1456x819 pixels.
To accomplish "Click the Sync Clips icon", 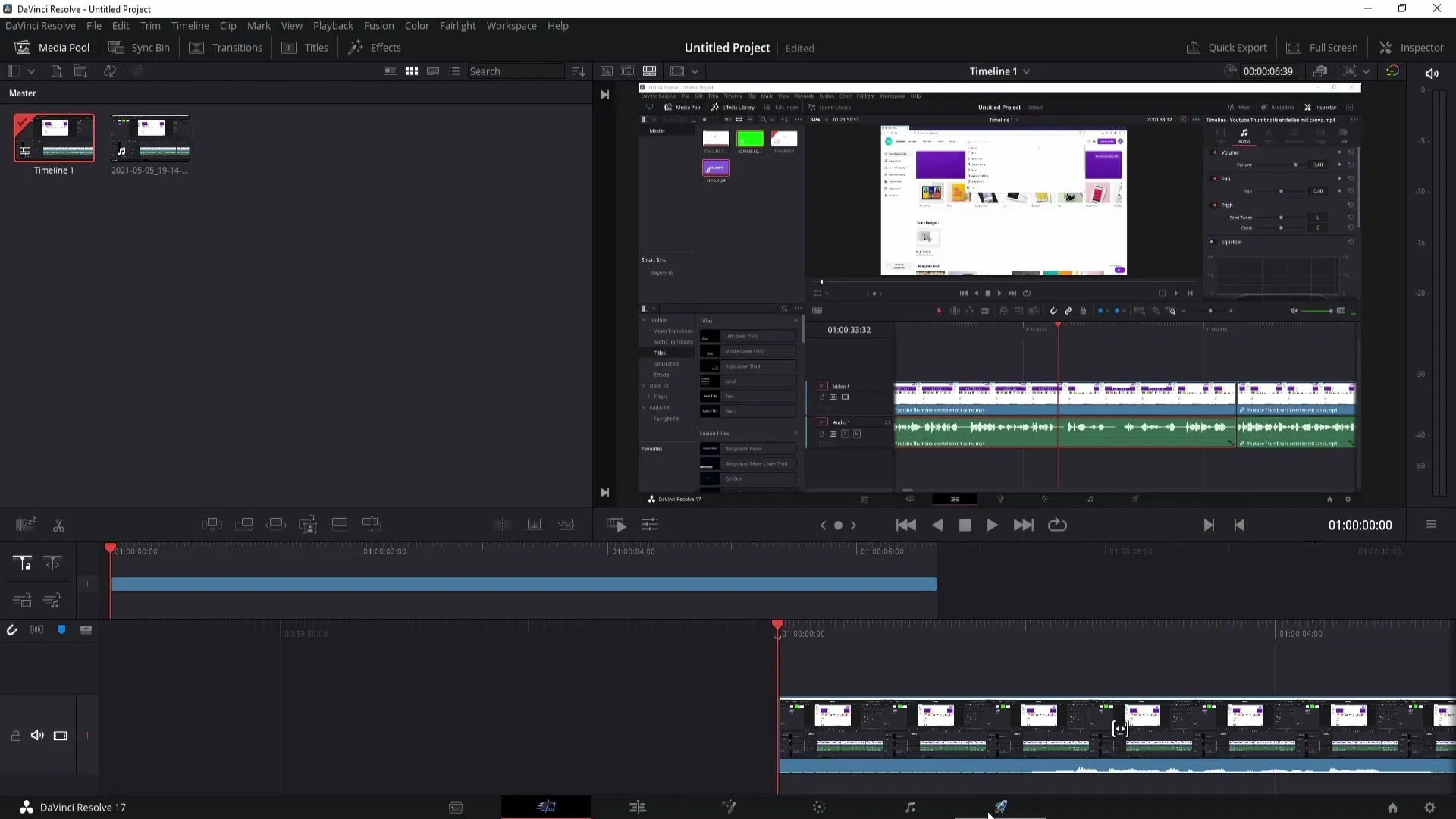I will tap(110, 71).
